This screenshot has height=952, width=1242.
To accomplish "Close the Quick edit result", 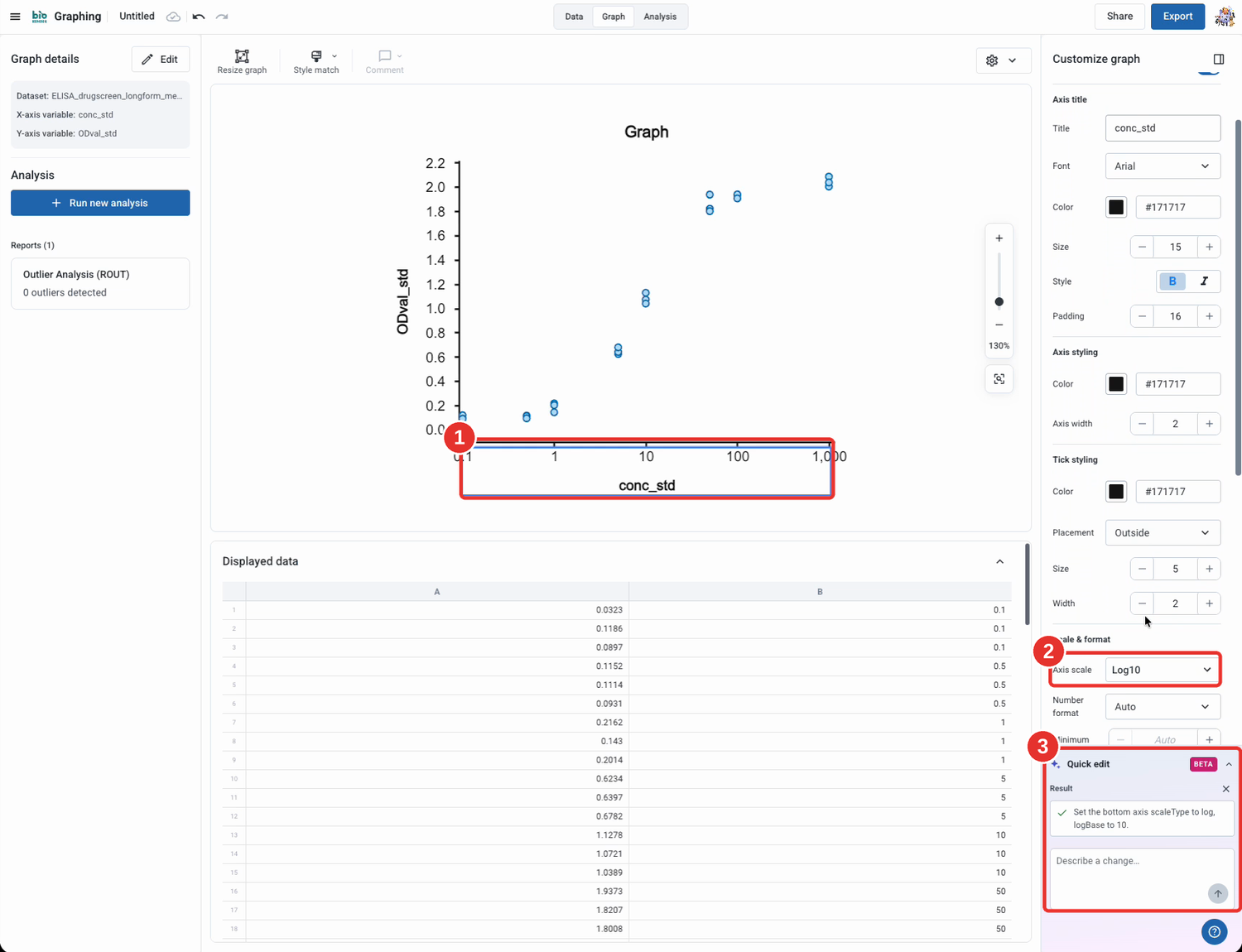I will 1226,789.
